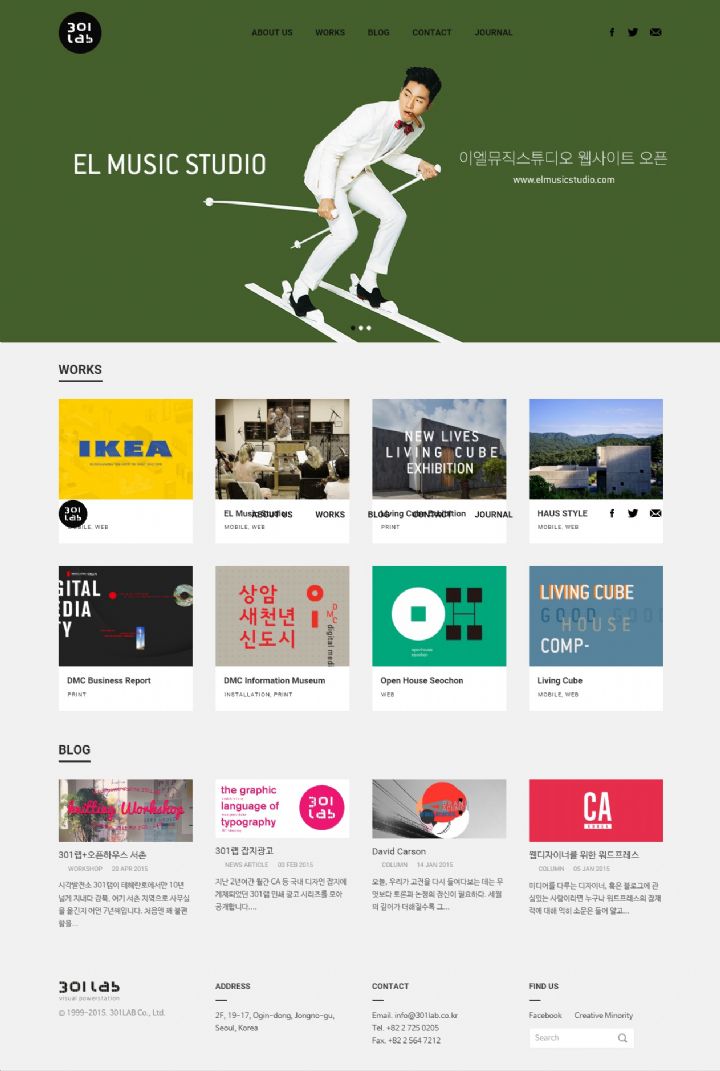Viewport: 720px width, 1071px height.
Task: Select the first carousel dot in the banner
Action: click(x=352, y=328)
